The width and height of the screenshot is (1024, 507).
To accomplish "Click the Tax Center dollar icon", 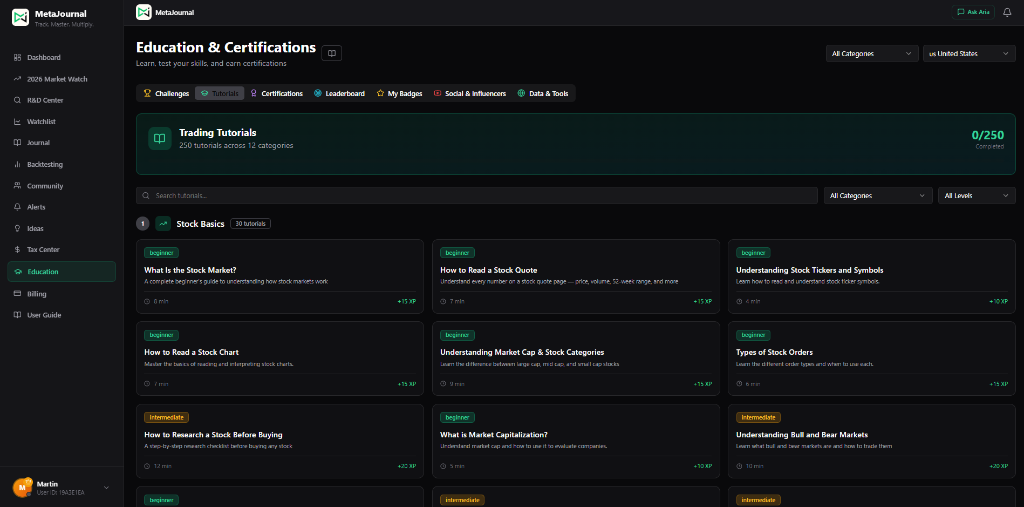I will click(x=18, y=250).
